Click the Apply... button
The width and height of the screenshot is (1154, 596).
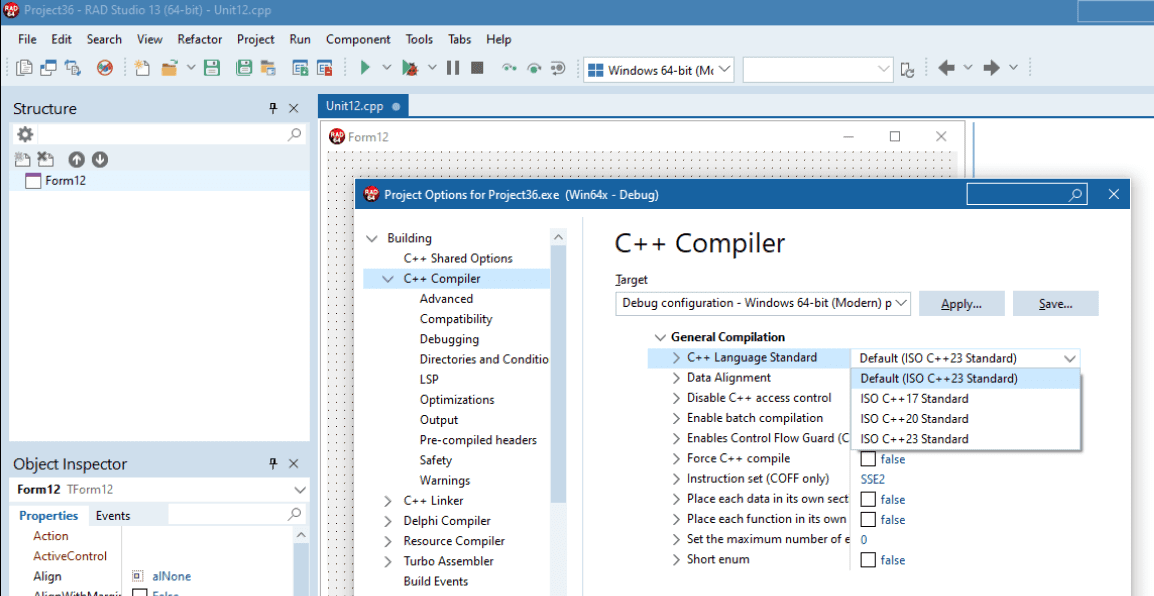(x=961, y=304)
